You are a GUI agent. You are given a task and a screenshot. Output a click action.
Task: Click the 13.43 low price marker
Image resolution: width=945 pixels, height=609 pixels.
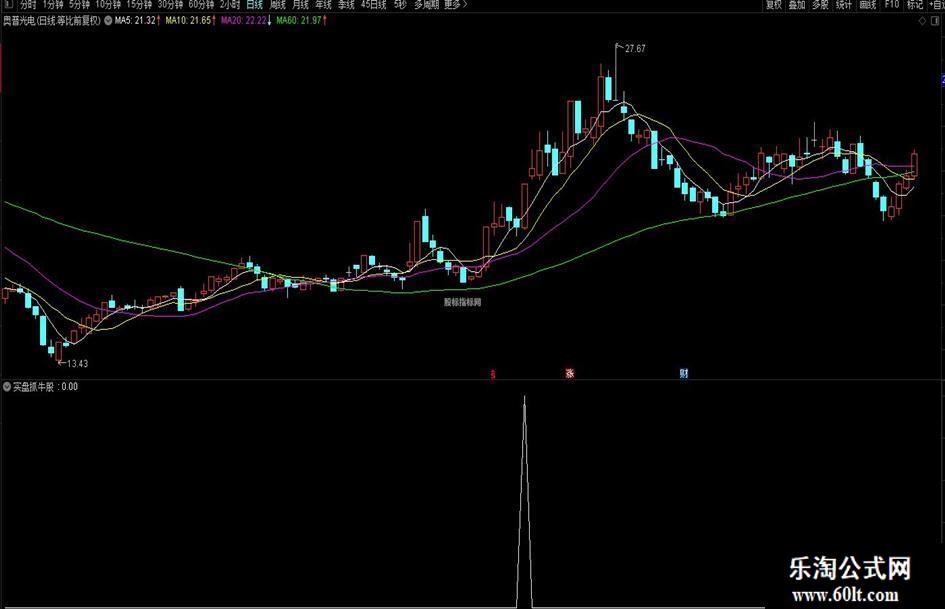[77, 364]
